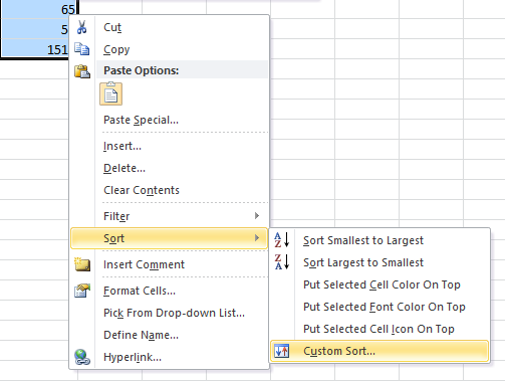The width and height of the screenshot is (505, 381).
Task: Click the A-Z ascending sort icon
Action: tap(282, 240)
